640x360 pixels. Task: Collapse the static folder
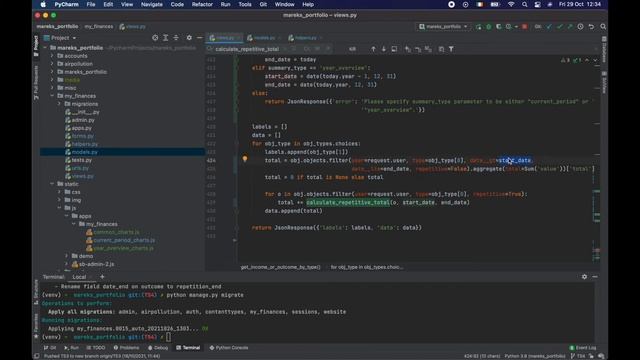point(52,184)
